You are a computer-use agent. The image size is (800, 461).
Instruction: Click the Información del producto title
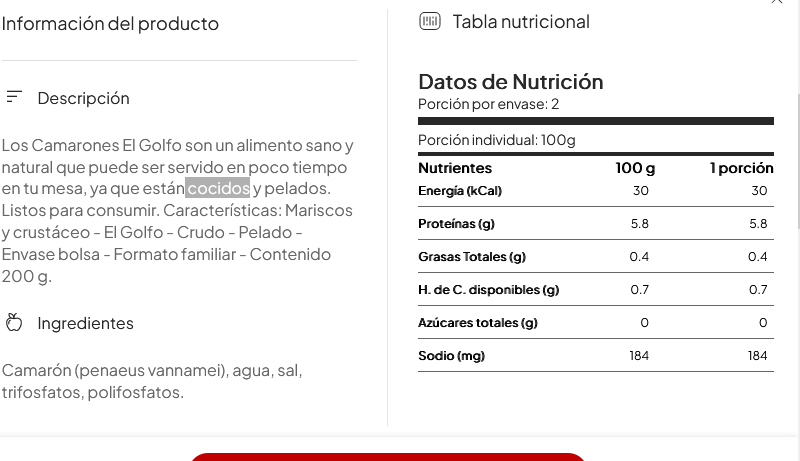coord(110,23)
